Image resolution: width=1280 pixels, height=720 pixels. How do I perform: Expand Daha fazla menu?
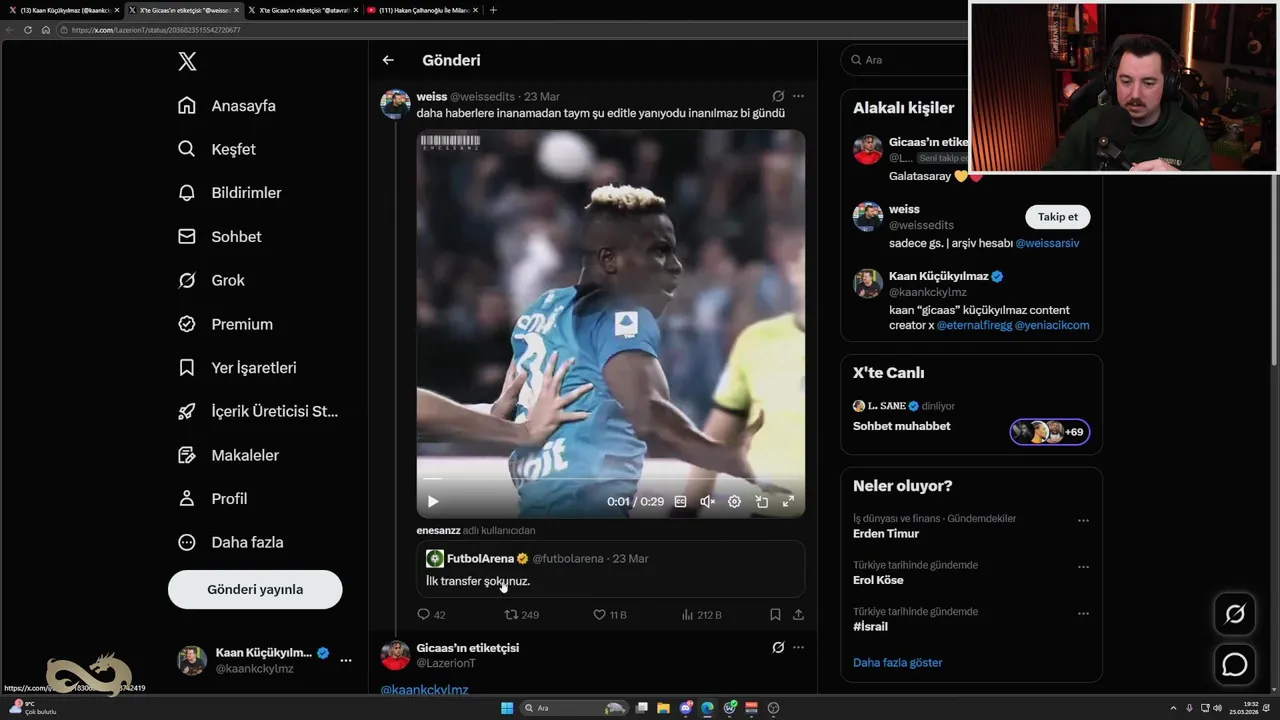(230, 542)
